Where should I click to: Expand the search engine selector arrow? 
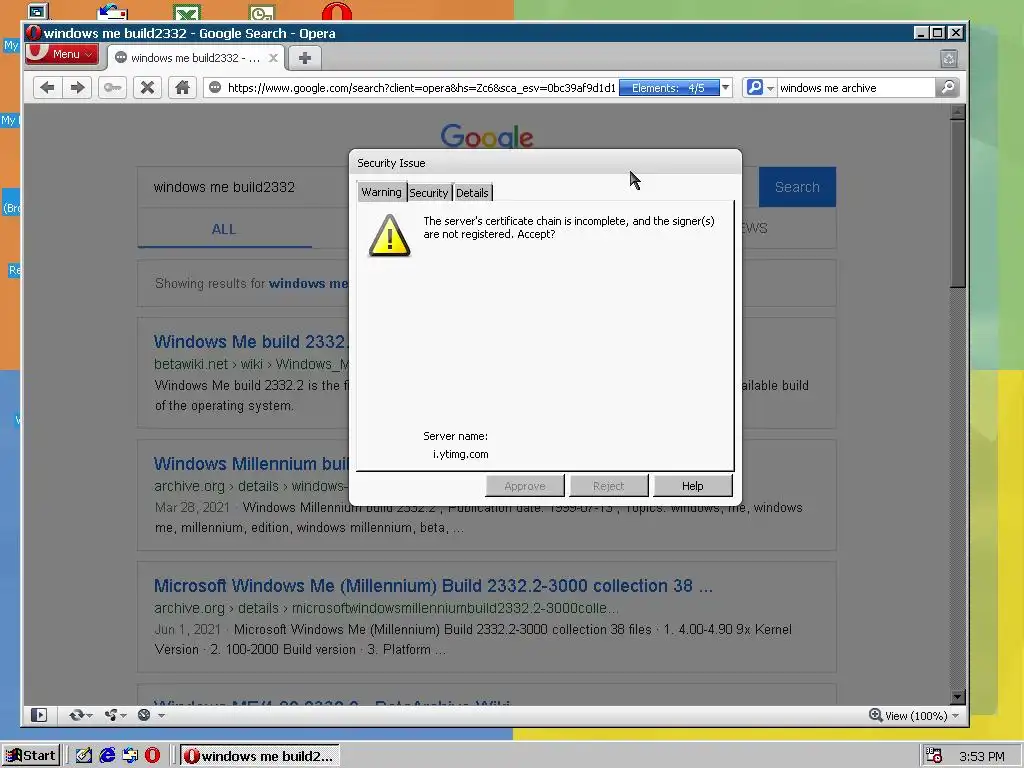[771, 88]
